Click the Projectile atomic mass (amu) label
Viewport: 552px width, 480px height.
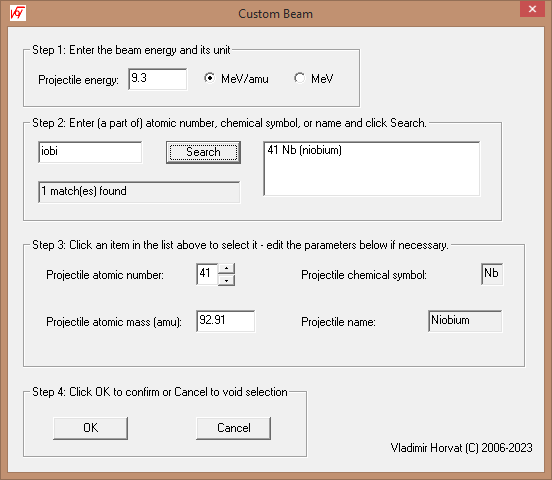pos(114,322)
